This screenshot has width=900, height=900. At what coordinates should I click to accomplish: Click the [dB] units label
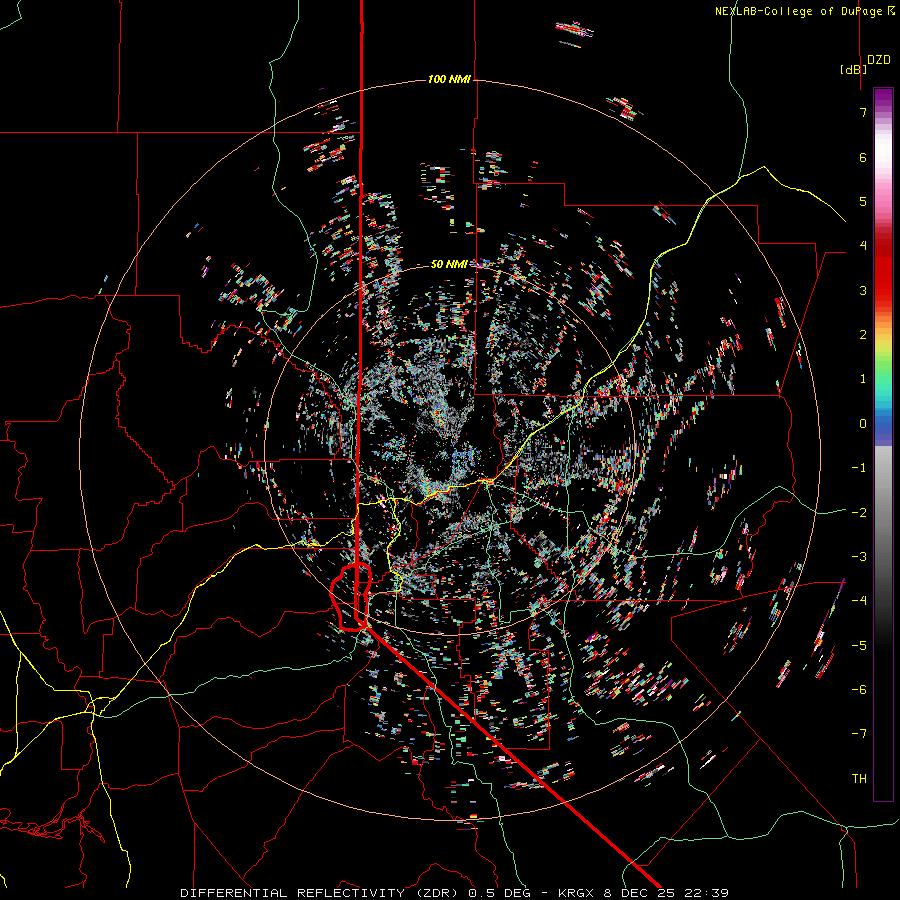click(854, 69)
